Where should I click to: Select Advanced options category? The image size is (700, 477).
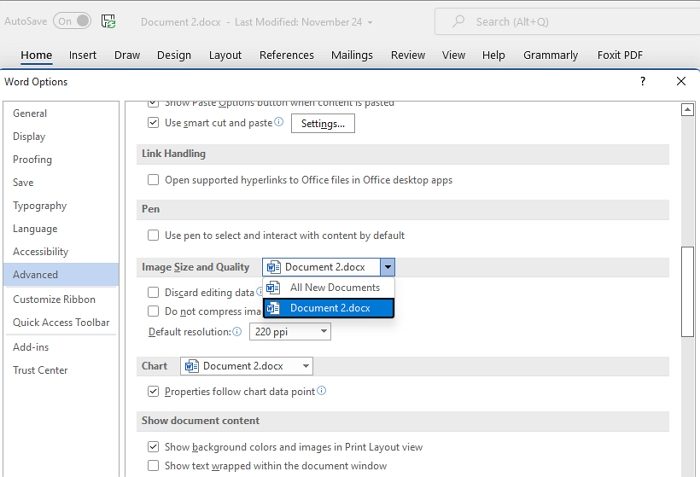(x=61, y=275)
